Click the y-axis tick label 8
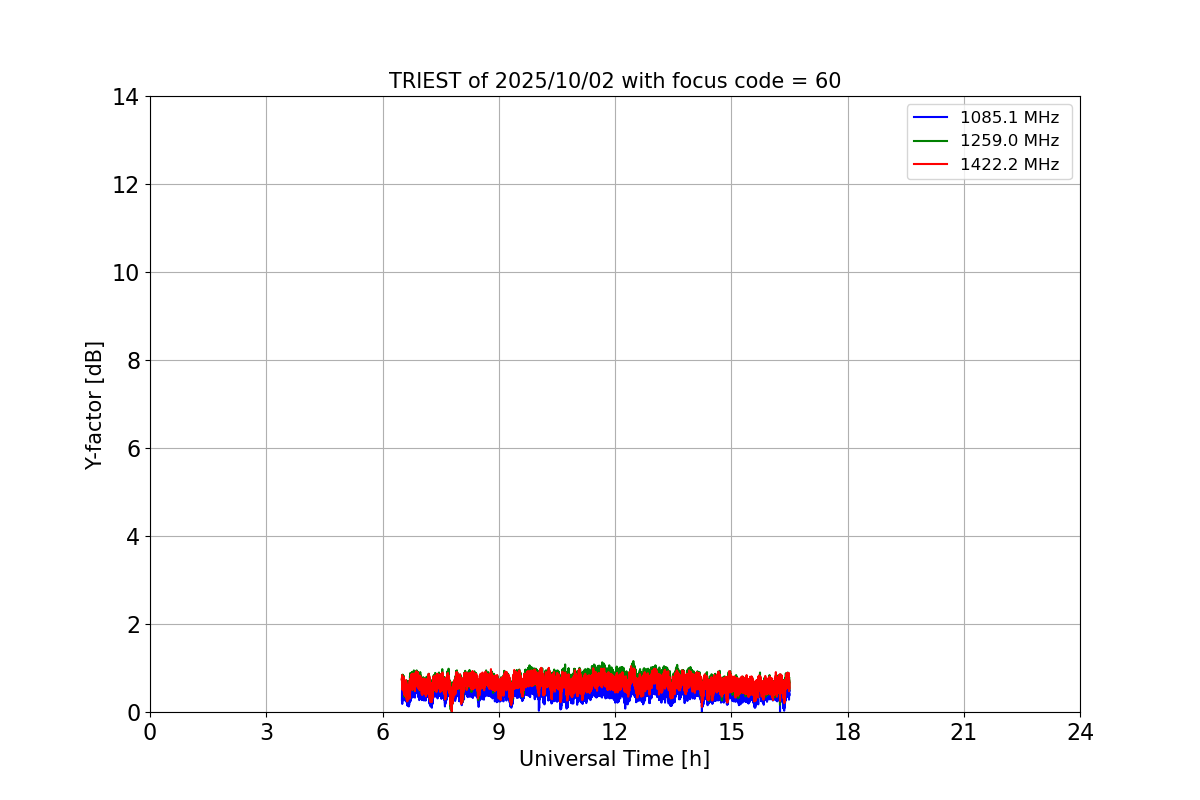Image resolution: width=1200 pixels, height=800 pixels. (x=133, y=361)
